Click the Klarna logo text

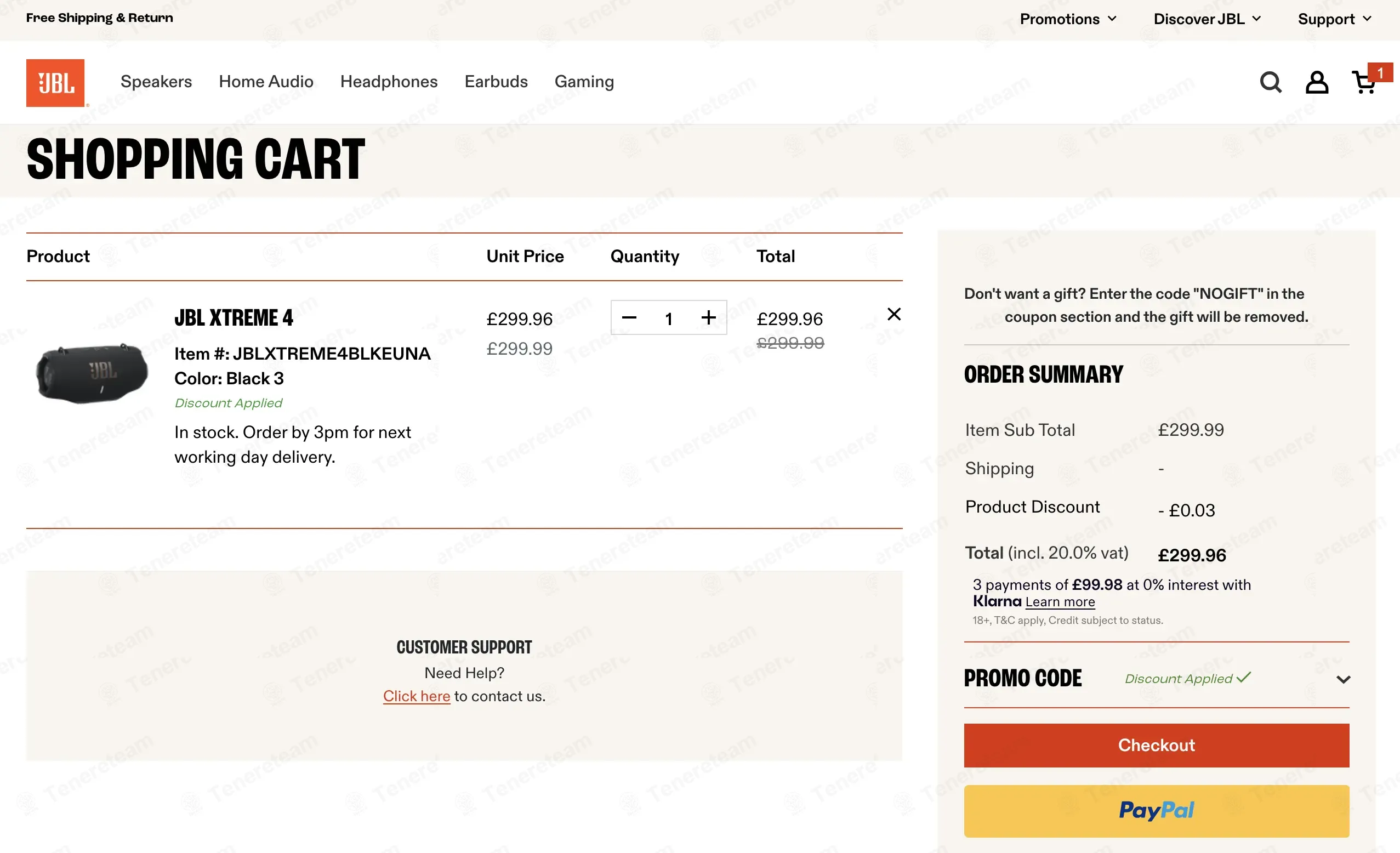click(997, 601)
